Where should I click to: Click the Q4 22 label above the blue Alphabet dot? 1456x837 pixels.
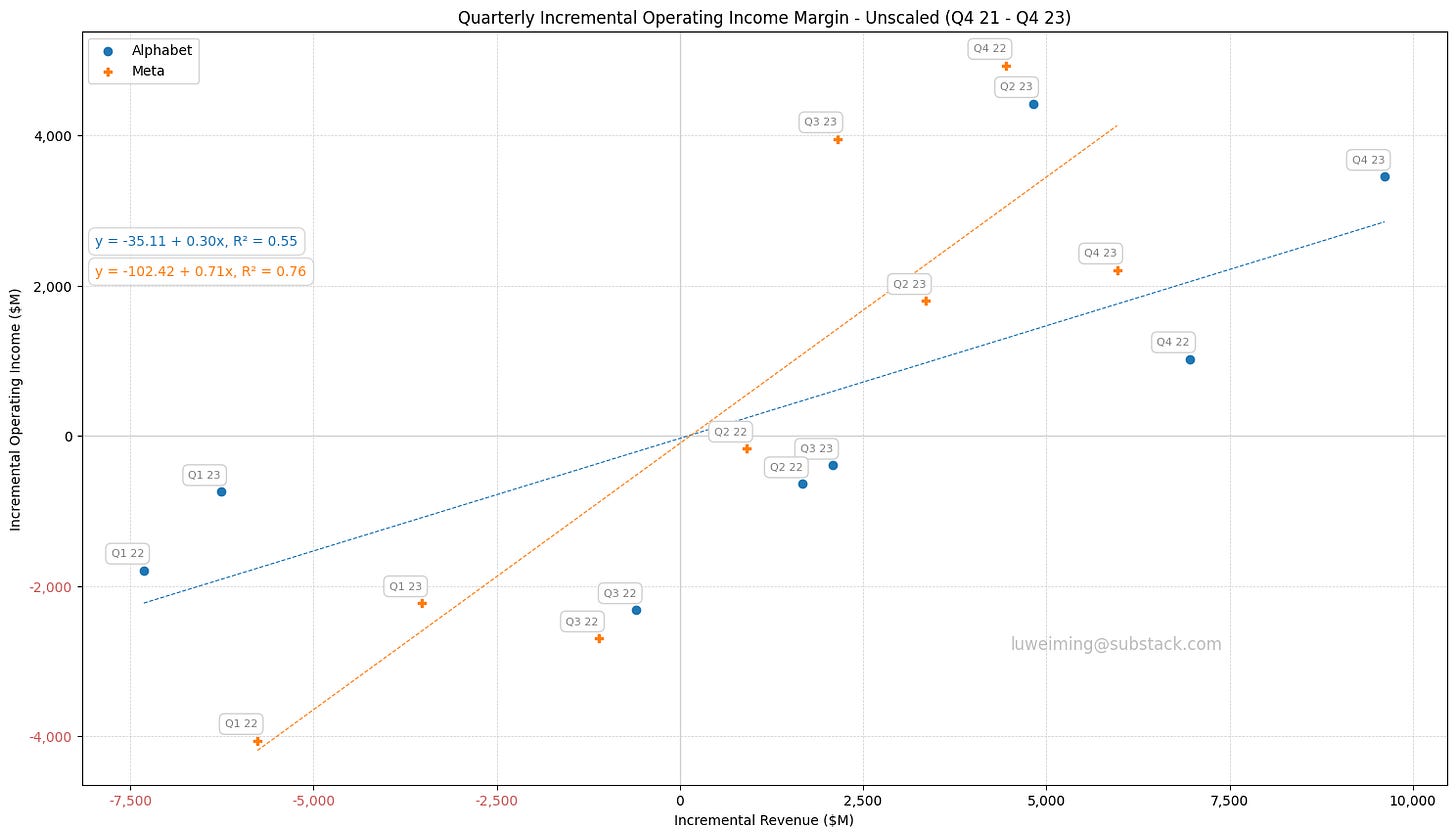1173,342
